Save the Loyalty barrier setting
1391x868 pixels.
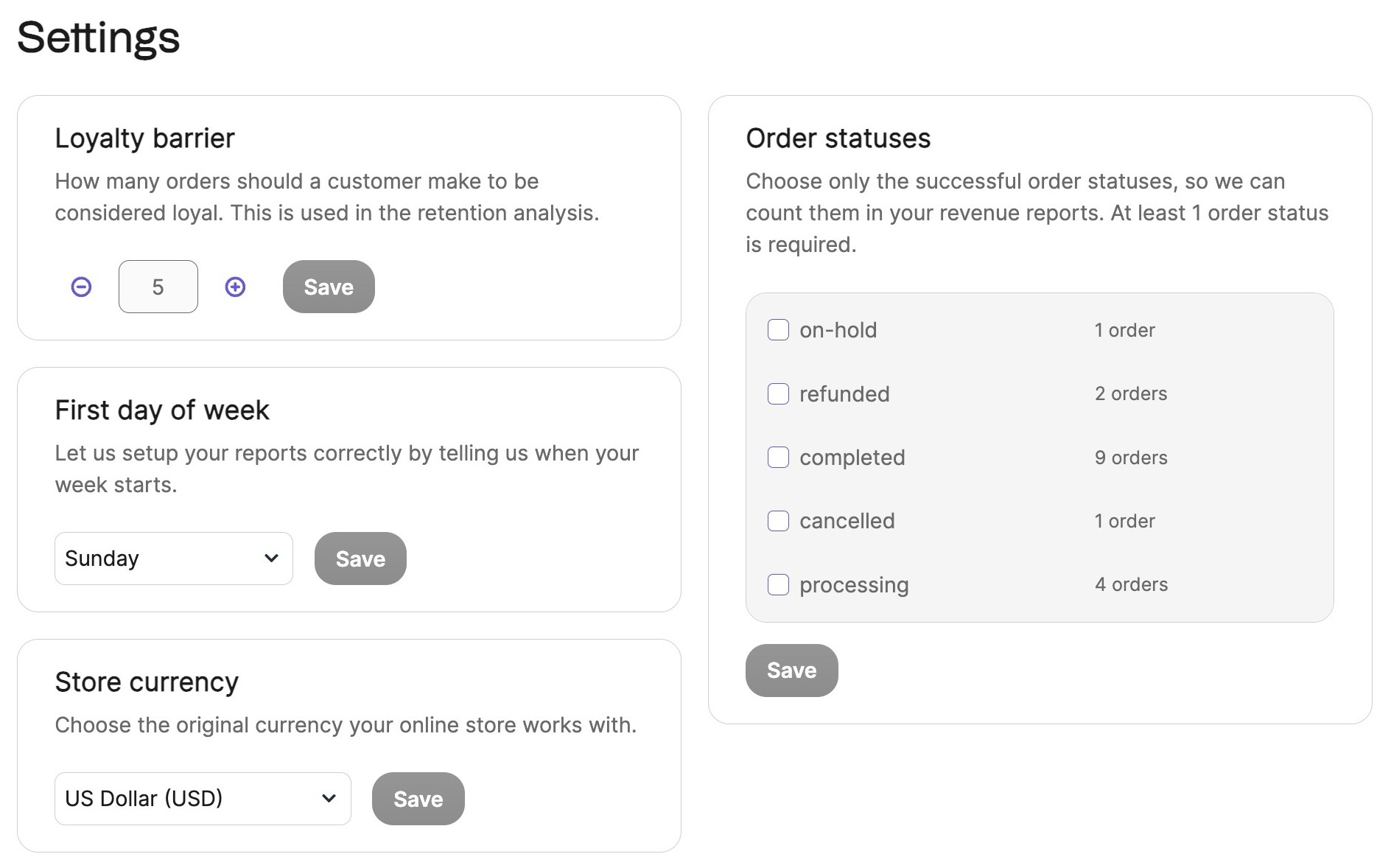click(x=329, y=287)
